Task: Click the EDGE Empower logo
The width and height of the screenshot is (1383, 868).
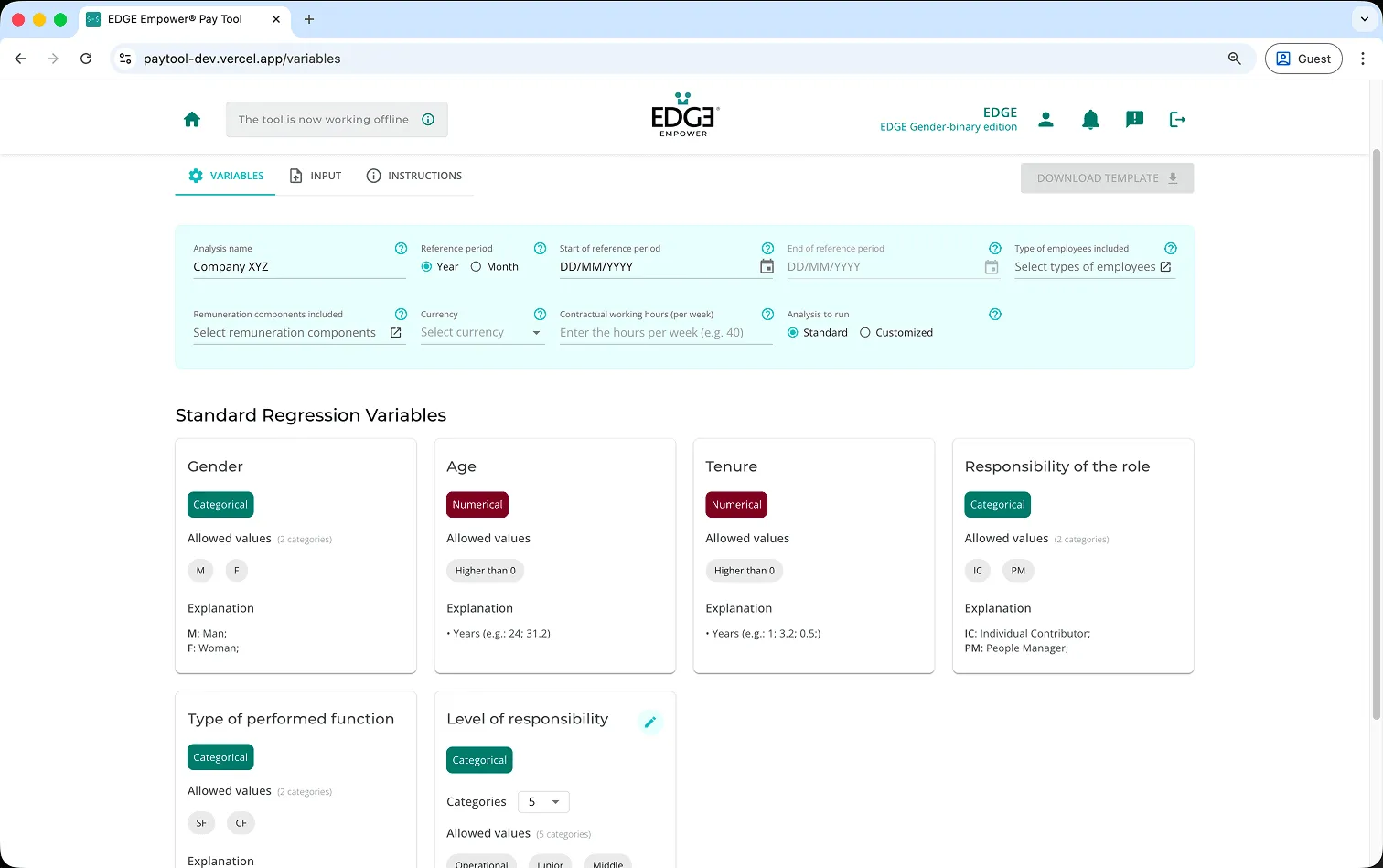Action: (684, 114)
